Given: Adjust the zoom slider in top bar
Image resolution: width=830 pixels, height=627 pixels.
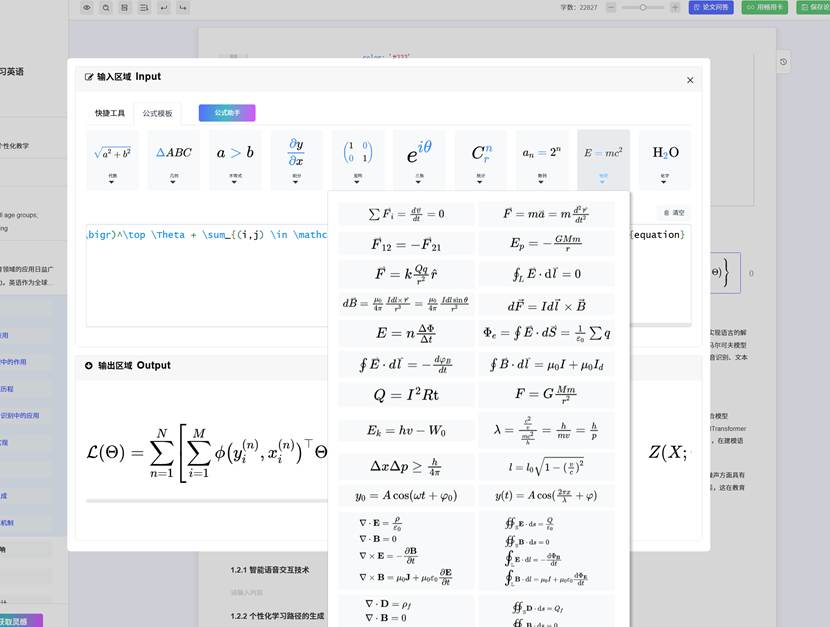Looking at the screenshot, I should [643, 7].
